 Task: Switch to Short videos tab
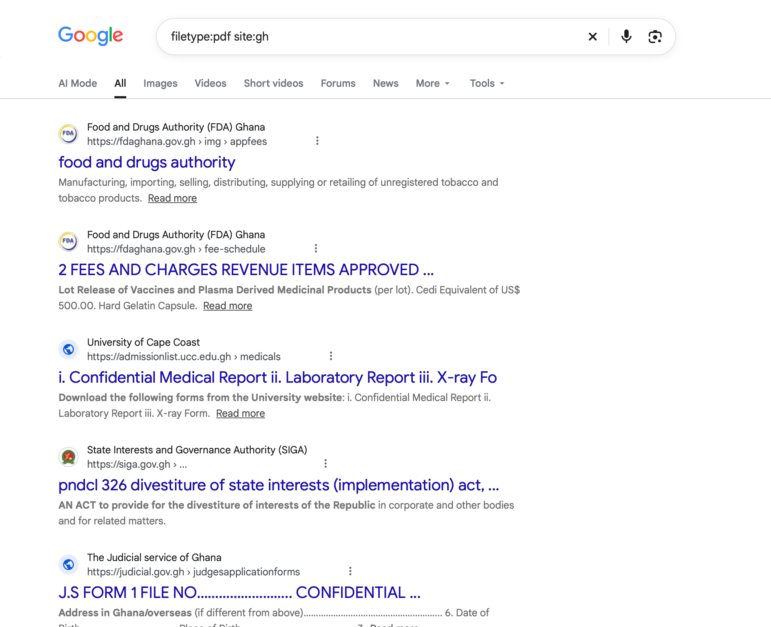click(x=273, y=83)
